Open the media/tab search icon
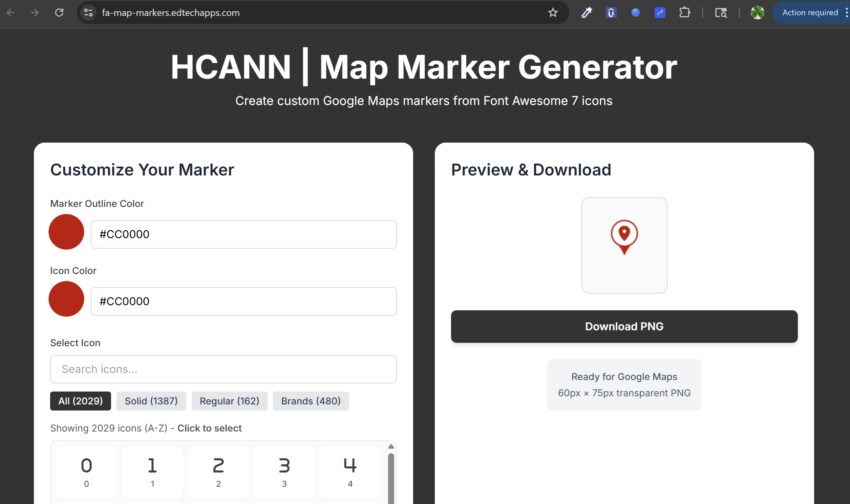Image resolution: width=850 pixels, height=504 pixels. (720, 12)
